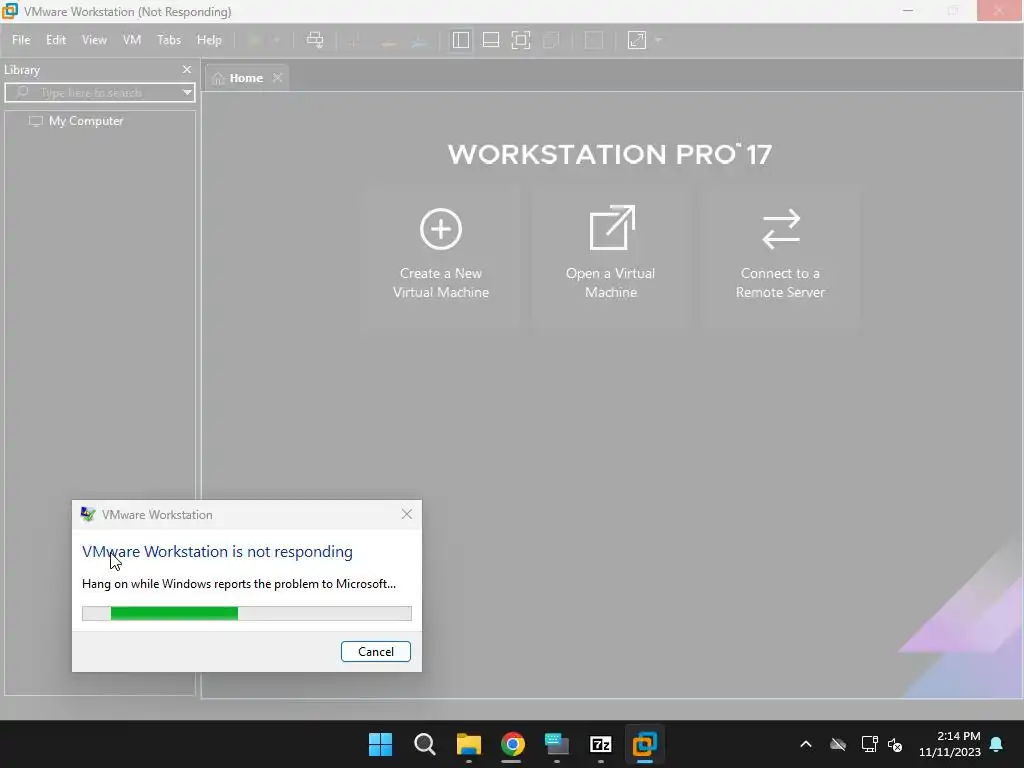Click the Open a Virtual Machine label
The image size is (1024, 768).
point(611,283)
